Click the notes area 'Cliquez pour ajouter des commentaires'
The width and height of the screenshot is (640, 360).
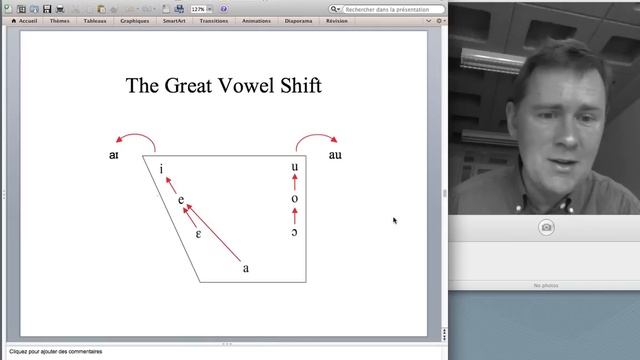[x=56, y=351]
